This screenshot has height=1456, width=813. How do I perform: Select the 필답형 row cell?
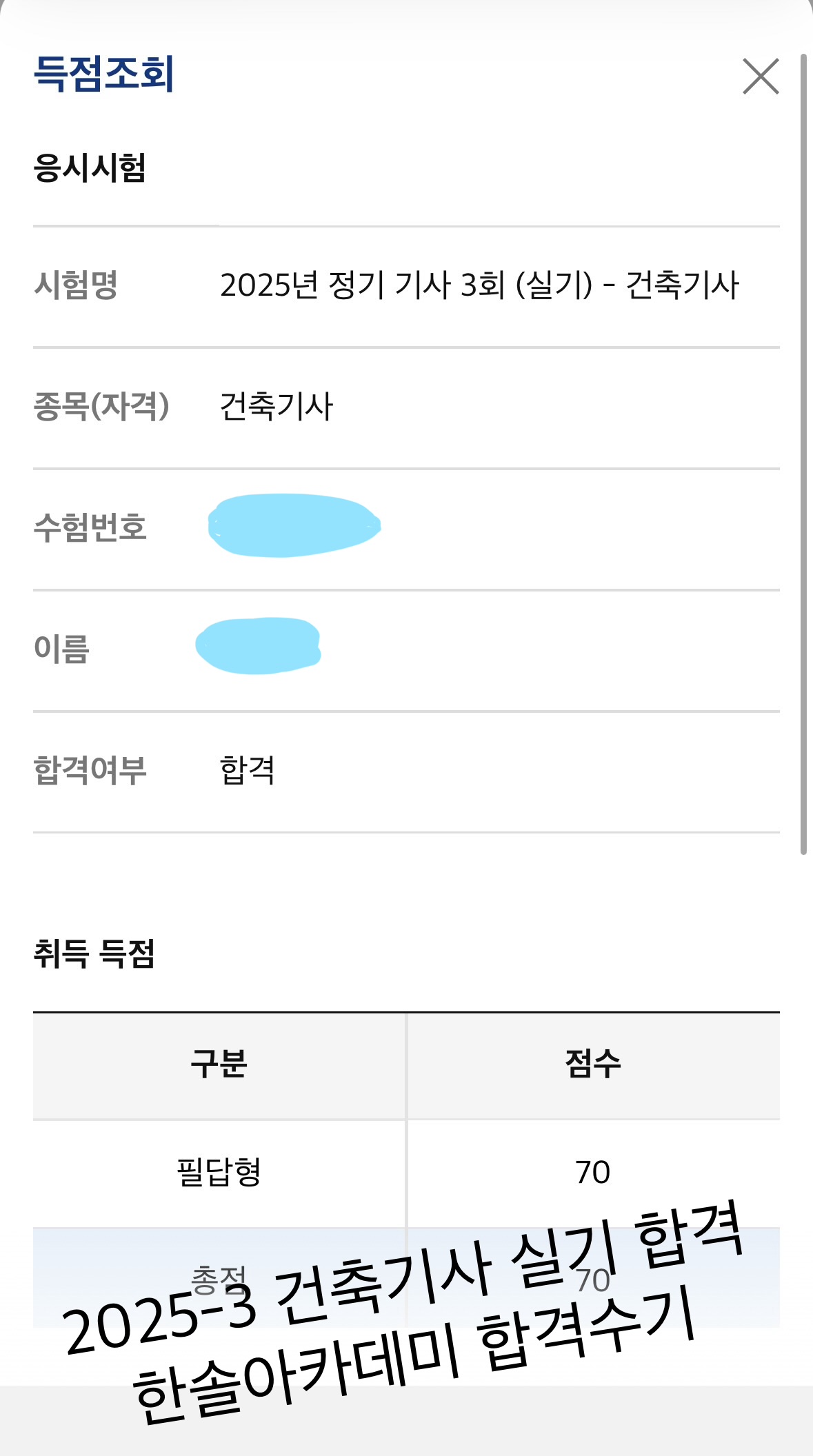tap(219, 1172)
